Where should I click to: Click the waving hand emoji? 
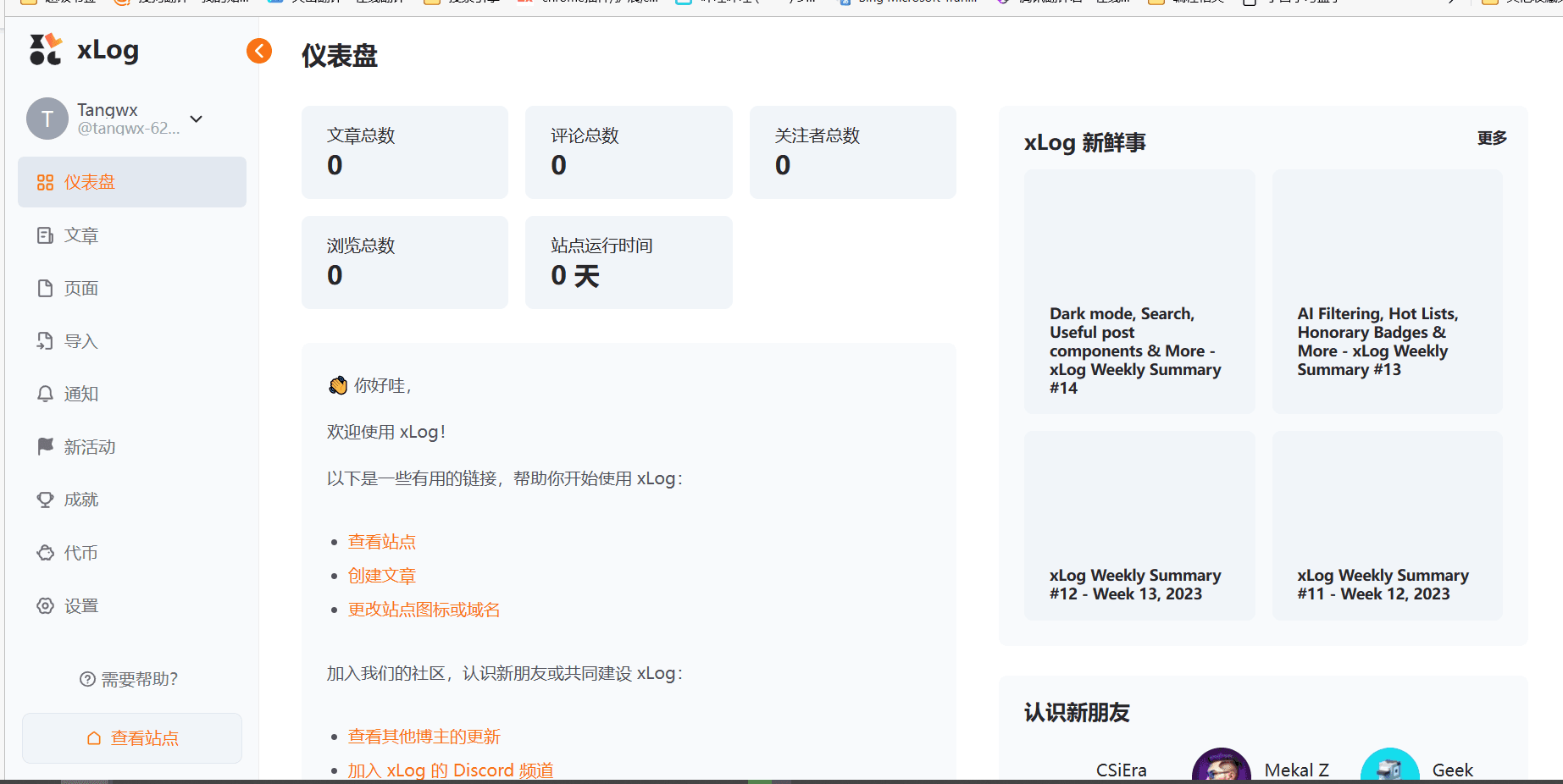click(338, 386)
